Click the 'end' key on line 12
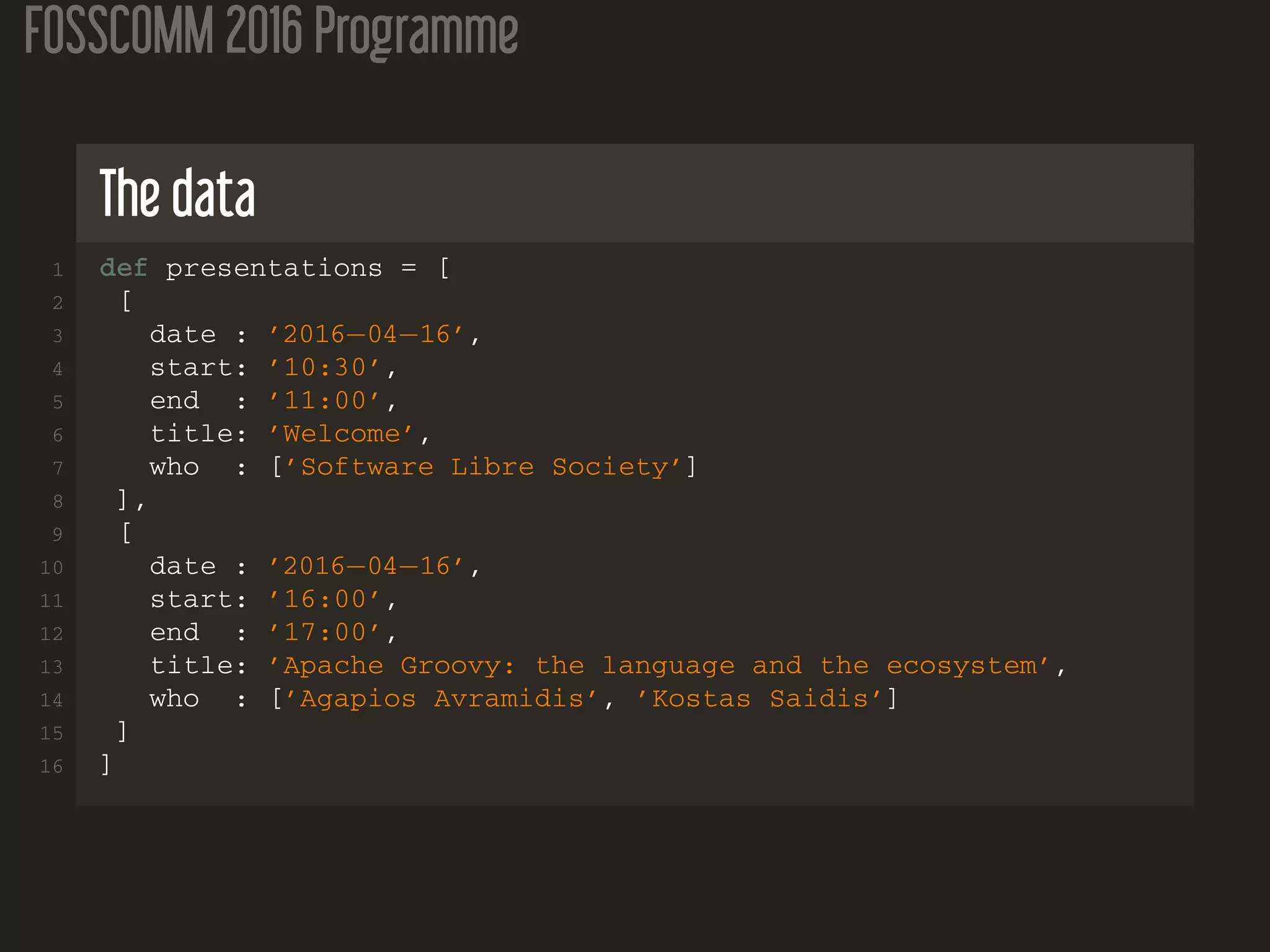 pos(174,632)
